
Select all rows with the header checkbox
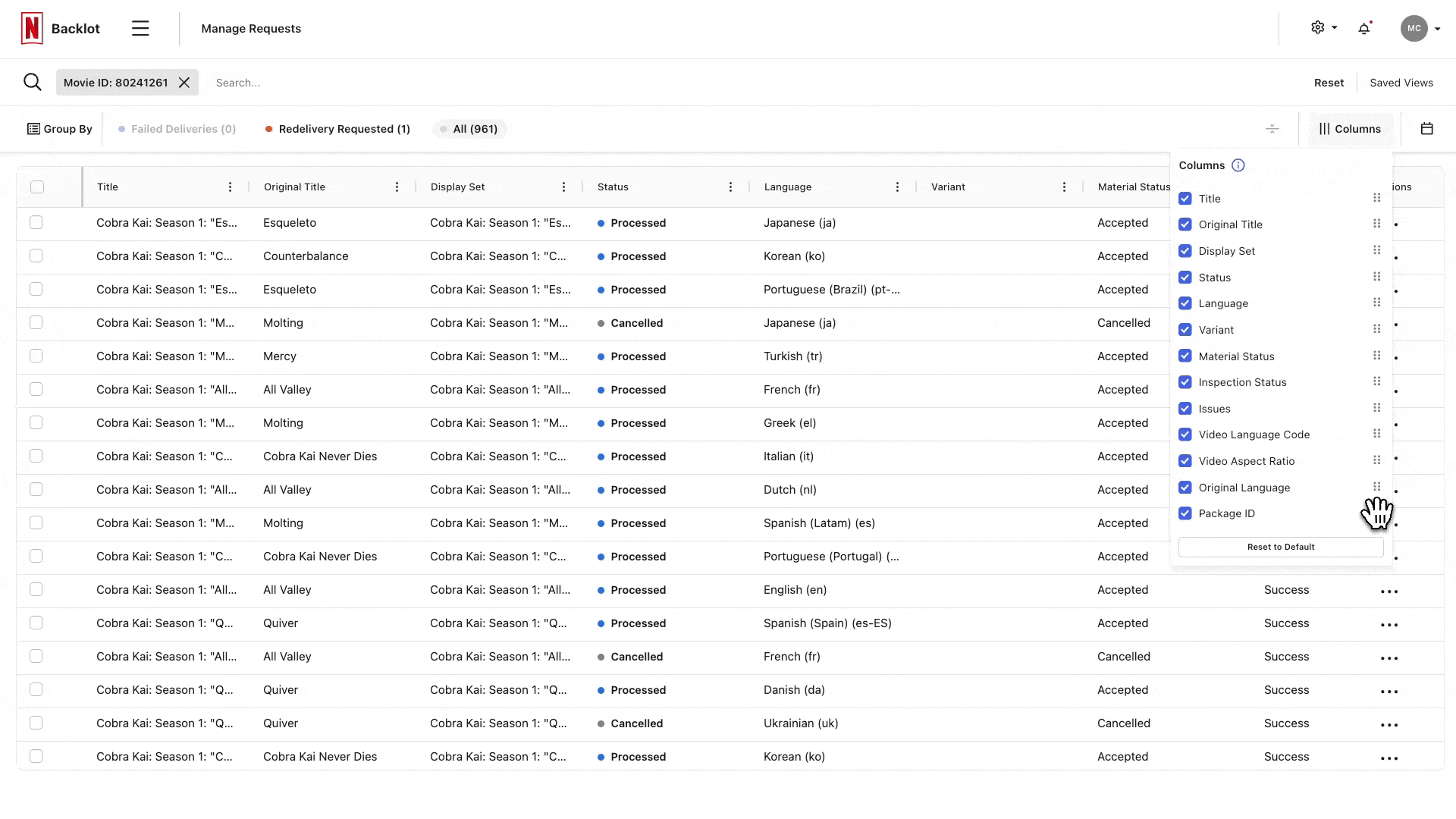coord(37,187)
